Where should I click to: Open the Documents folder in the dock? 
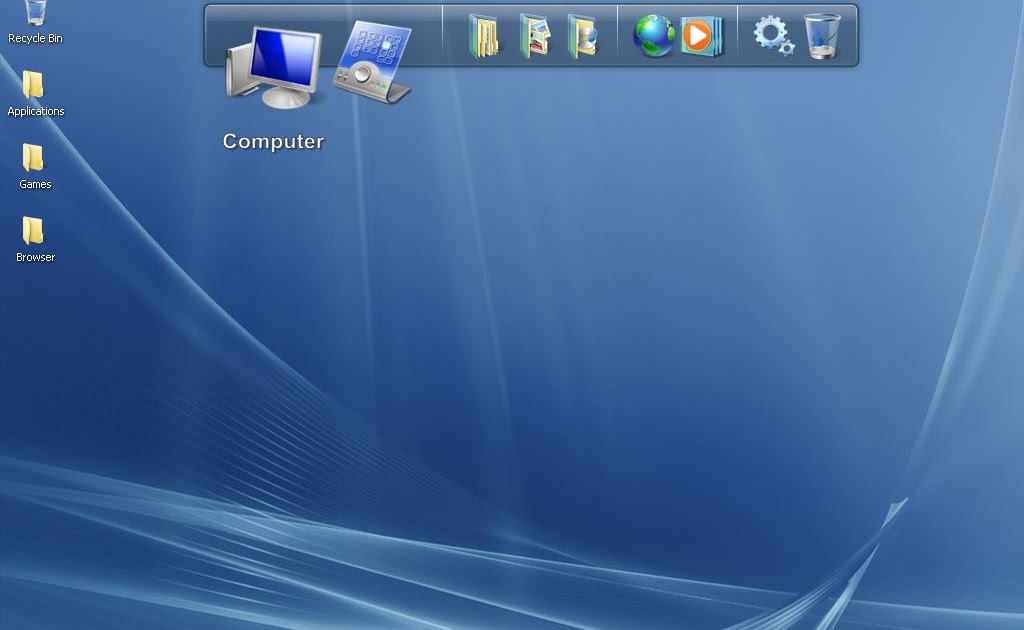click(x=484, y=37)
